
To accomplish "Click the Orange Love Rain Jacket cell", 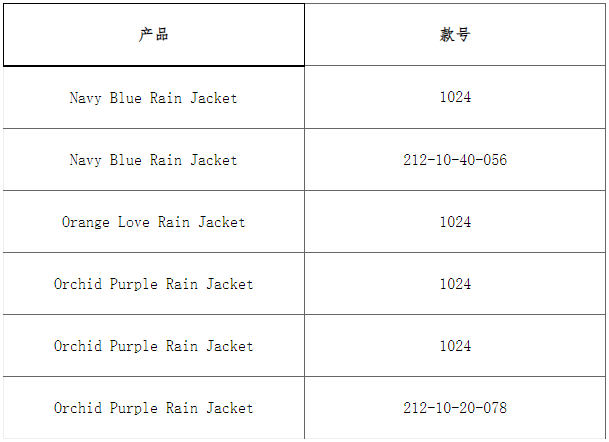I will [x=154, y=222].
